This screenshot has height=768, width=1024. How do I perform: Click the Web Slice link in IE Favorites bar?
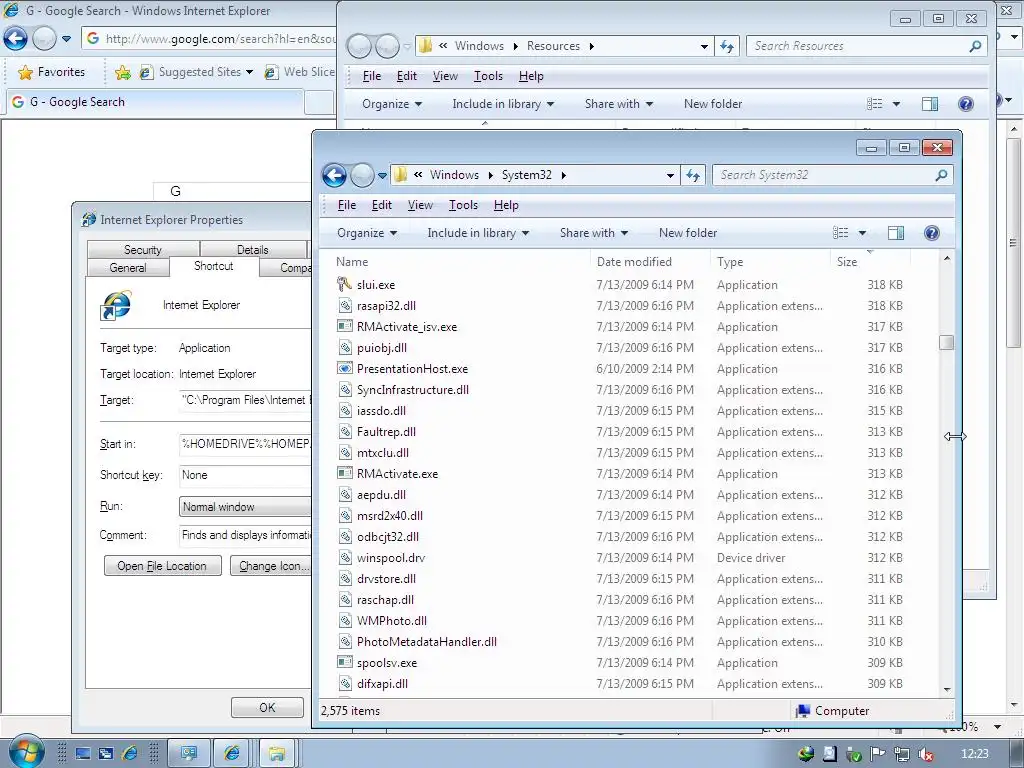click(x=300, y=72)
